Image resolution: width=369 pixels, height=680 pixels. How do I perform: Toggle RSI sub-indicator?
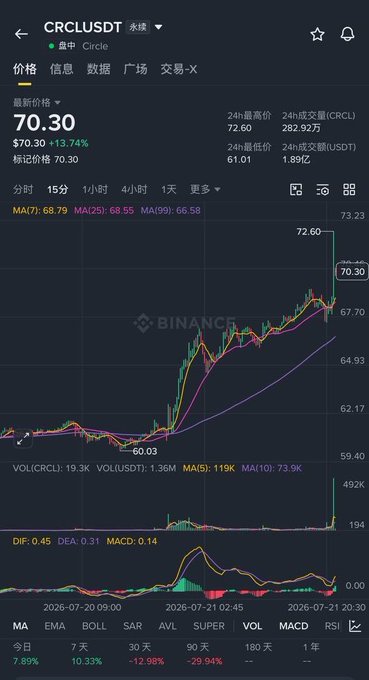click(x=332, y=626)
